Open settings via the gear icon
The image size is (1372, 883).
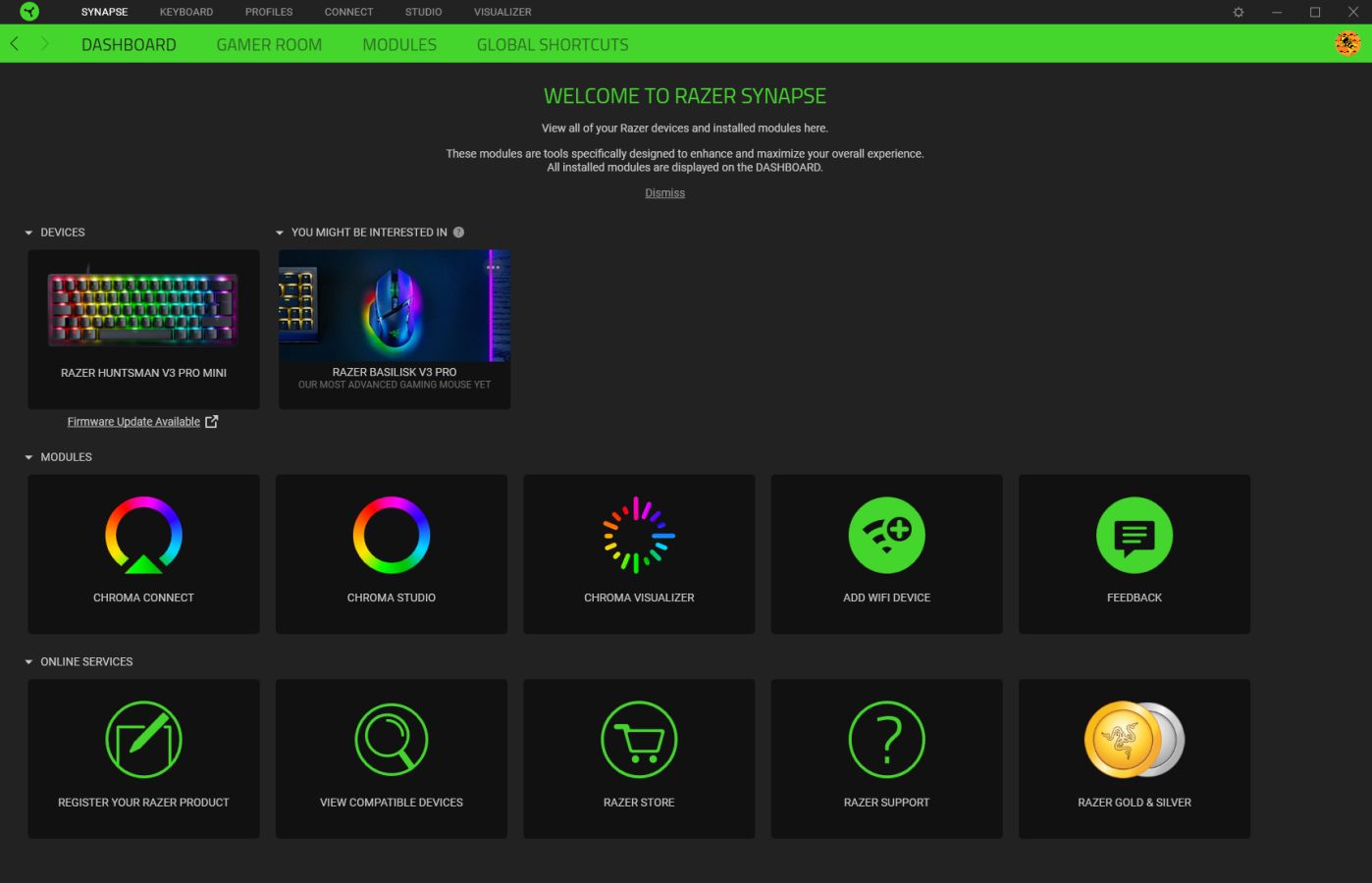(1239, 12)
